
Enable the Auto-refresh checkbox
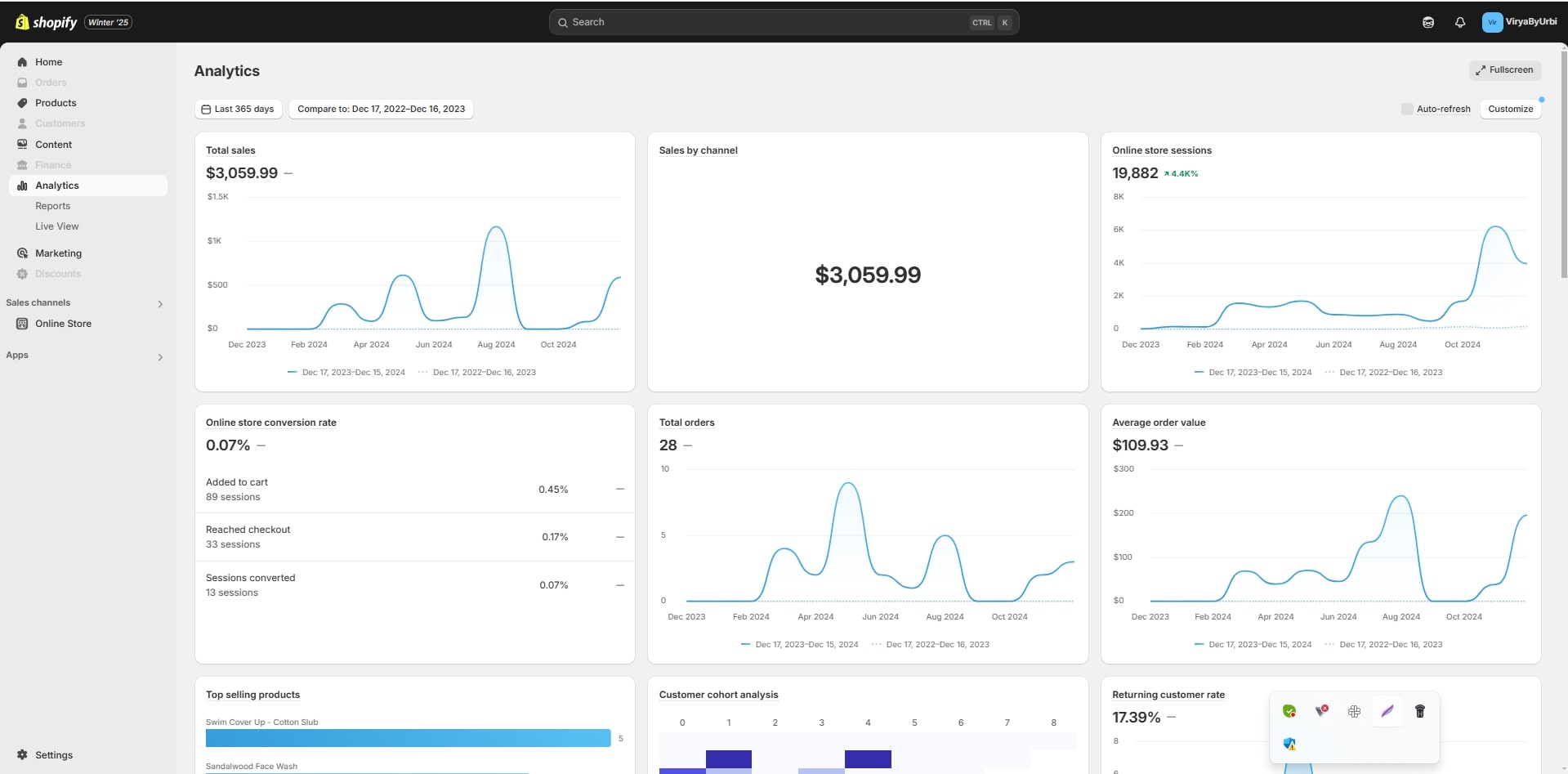point(1406,109)
